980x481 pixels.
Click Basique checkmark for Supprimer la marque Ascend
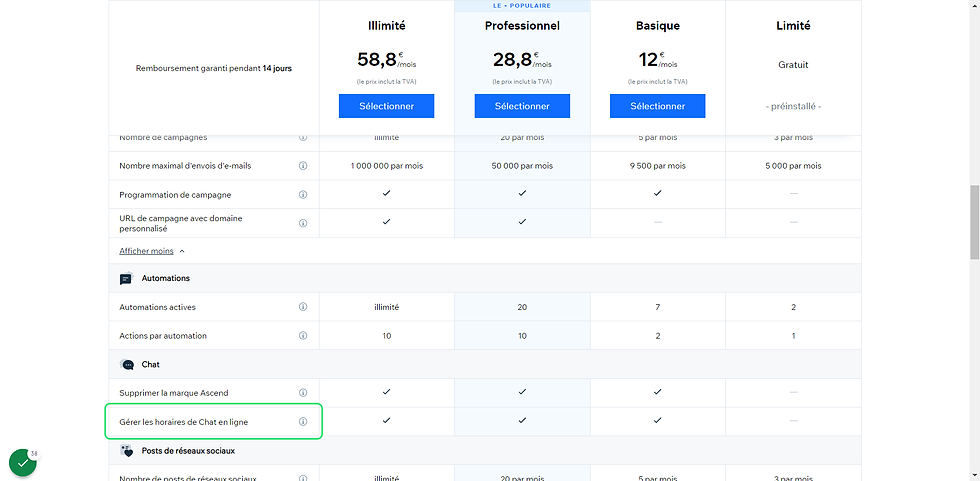658,392
